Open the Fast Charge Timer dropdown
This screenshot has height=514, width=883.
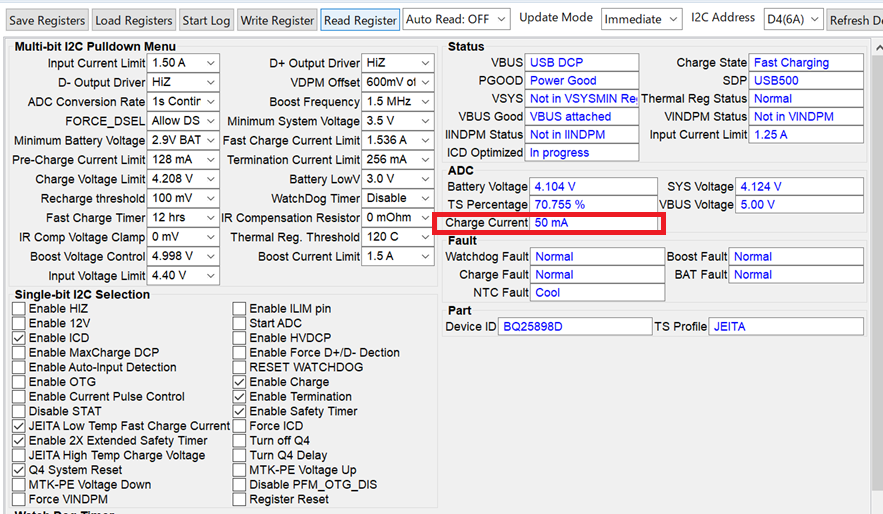tap(184, 218)
